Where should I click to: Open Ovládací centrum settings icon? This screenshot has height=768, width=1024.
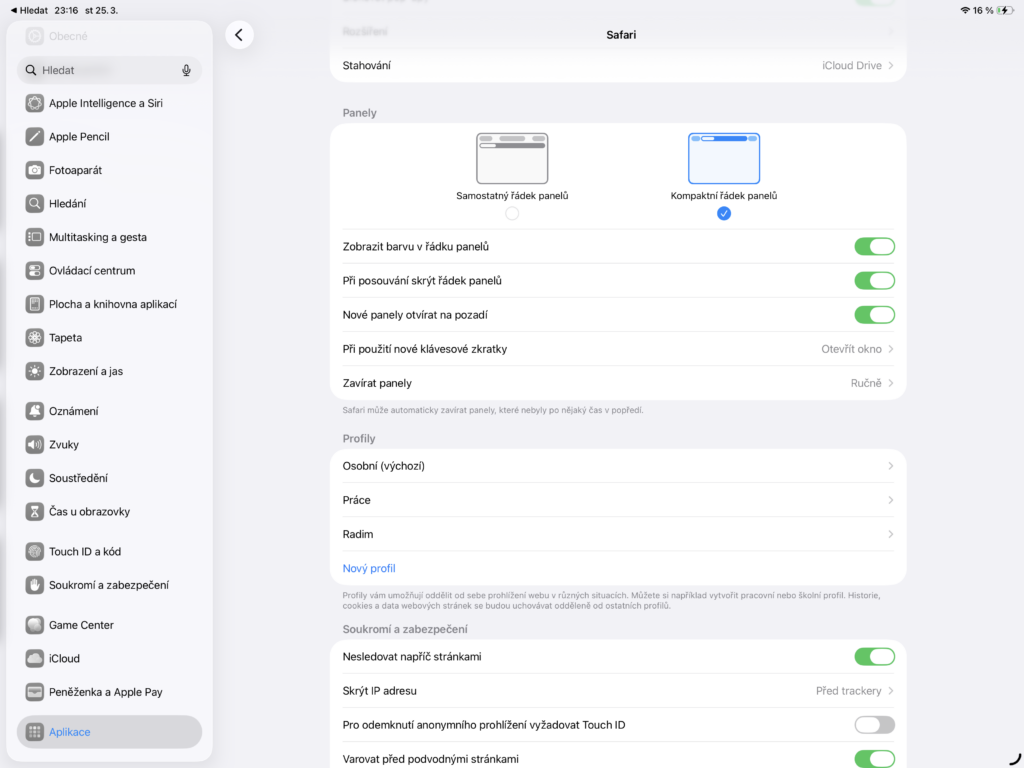click(x=35, y=271)
